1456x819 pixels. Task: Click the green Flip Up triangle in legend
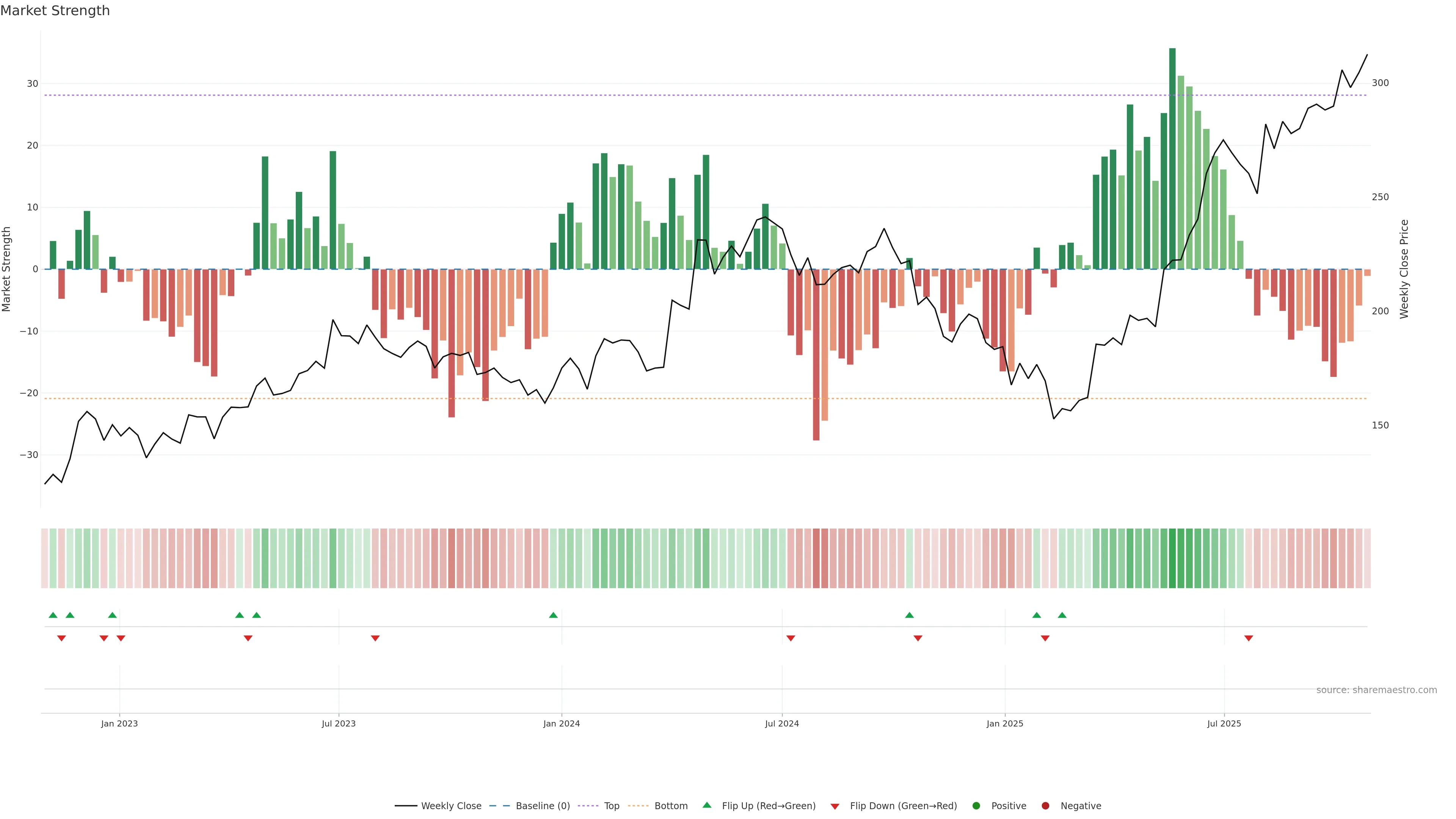coord(706,805)
